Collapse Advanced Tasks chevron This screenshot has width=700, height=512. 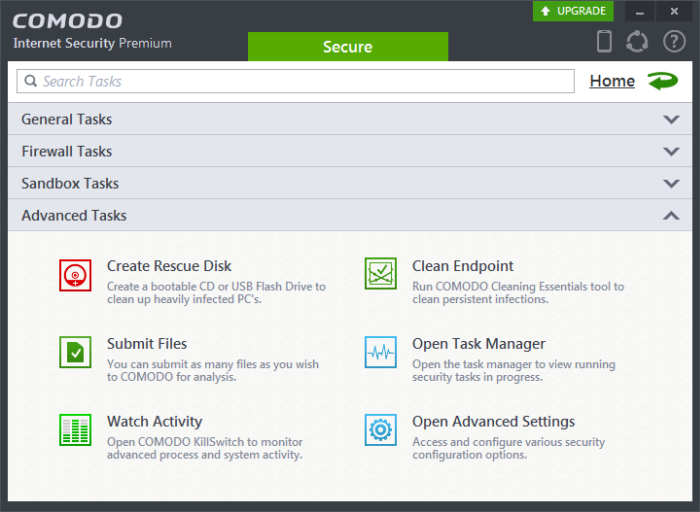(x=671, y=216)
